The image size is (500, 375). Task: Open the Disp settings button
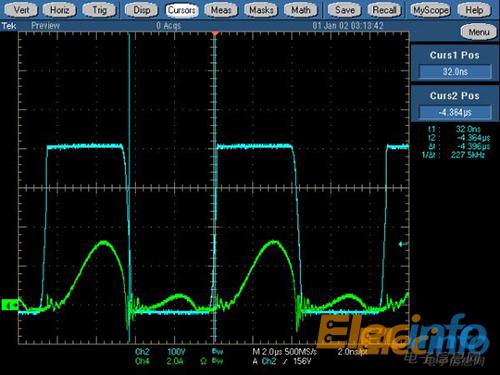pos(142,10)
